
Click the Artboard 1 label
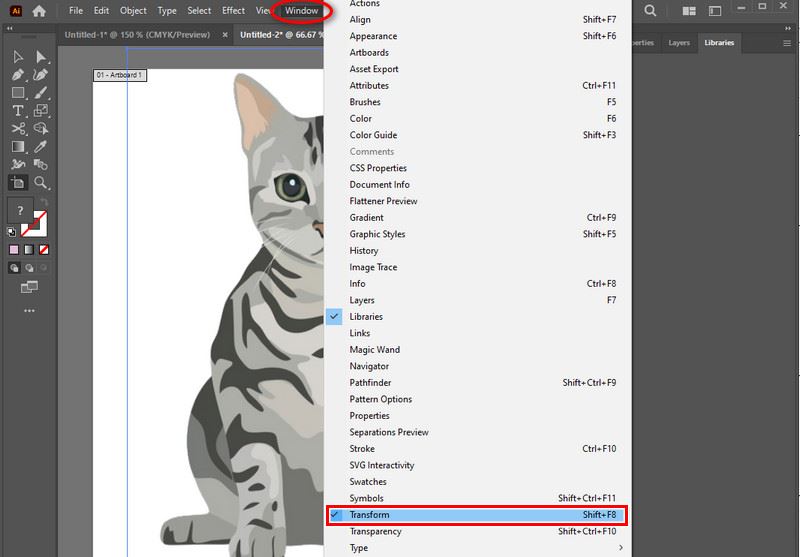point(119,75)
